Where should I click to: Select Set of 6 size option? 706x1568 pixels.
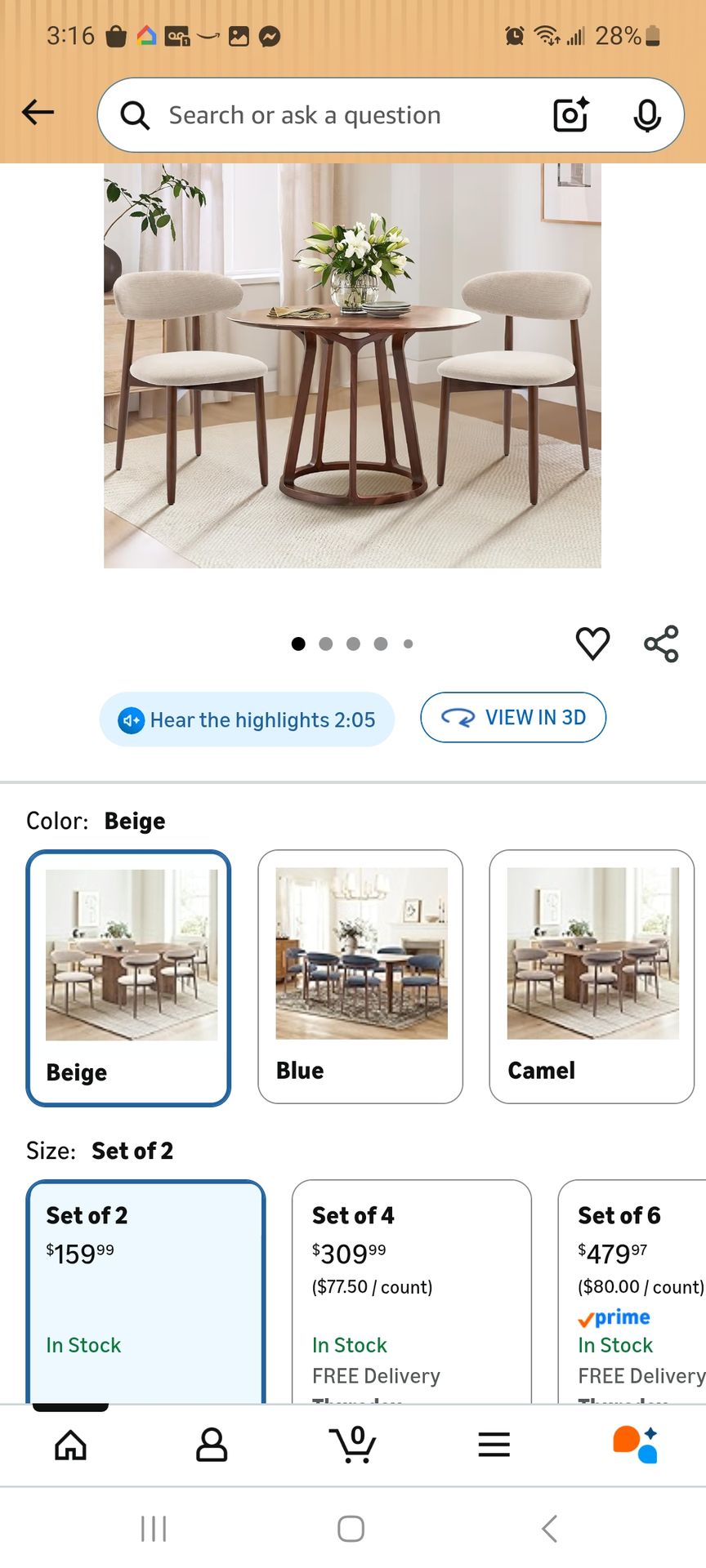pyautogui.click(x=632, y=1292)
